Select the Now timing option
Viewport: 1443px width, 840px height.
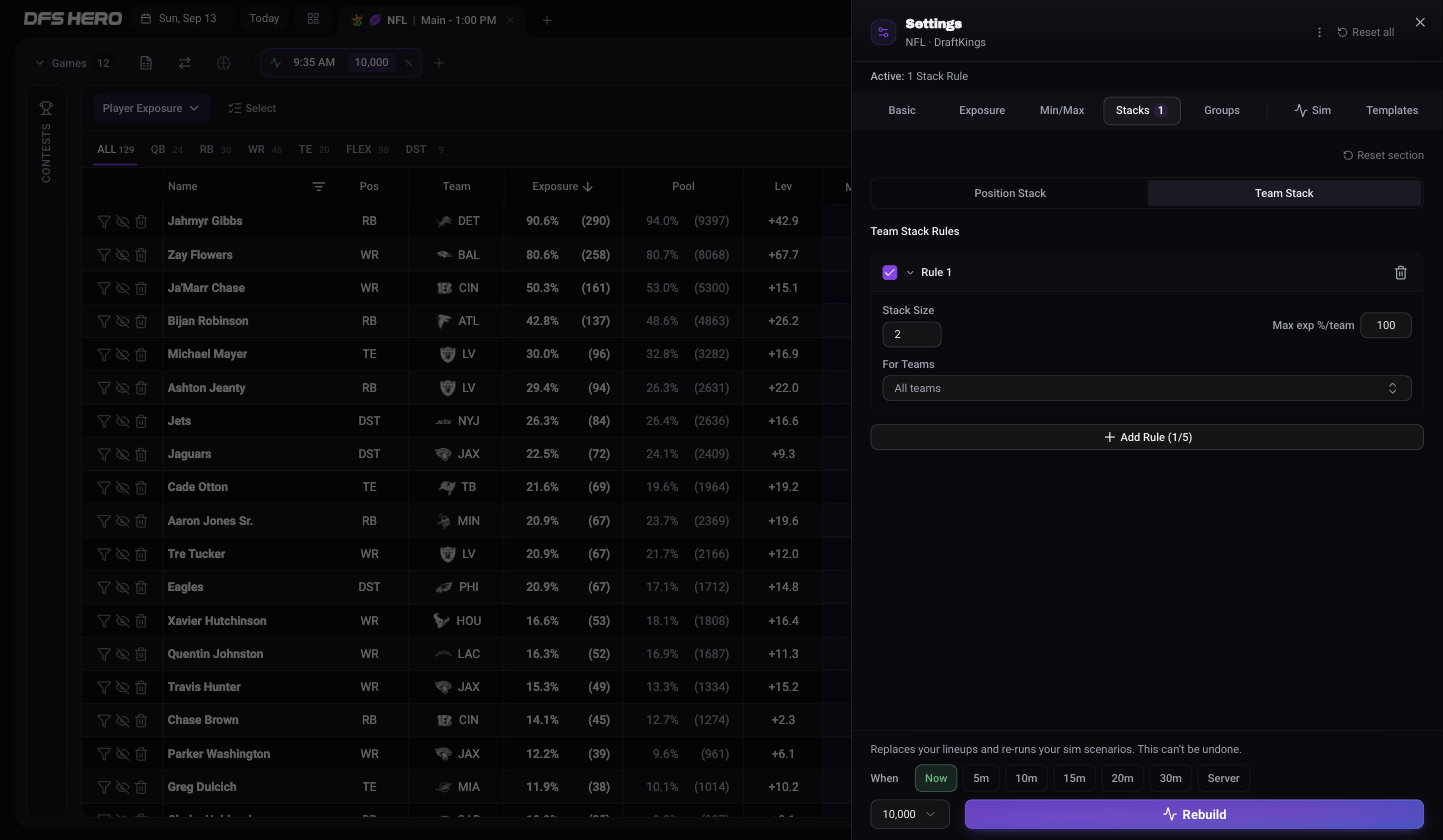(936, 778)
